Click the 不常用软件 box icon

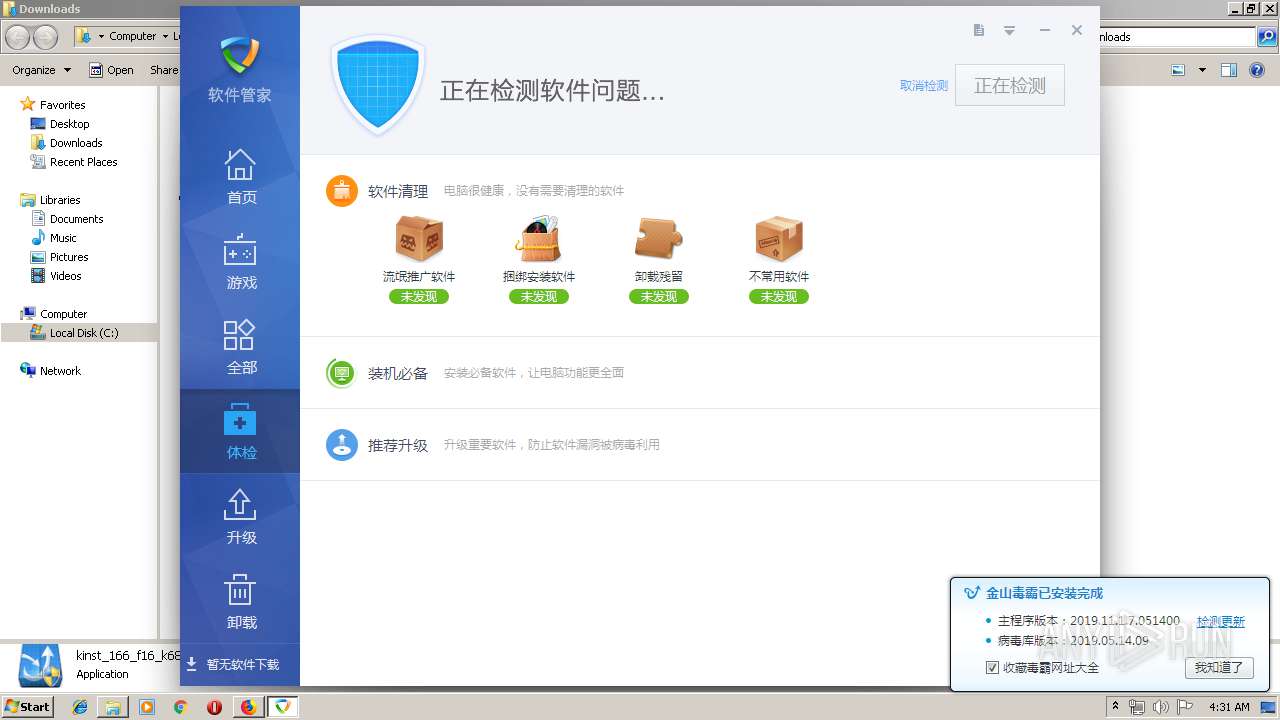coord(779,240)
